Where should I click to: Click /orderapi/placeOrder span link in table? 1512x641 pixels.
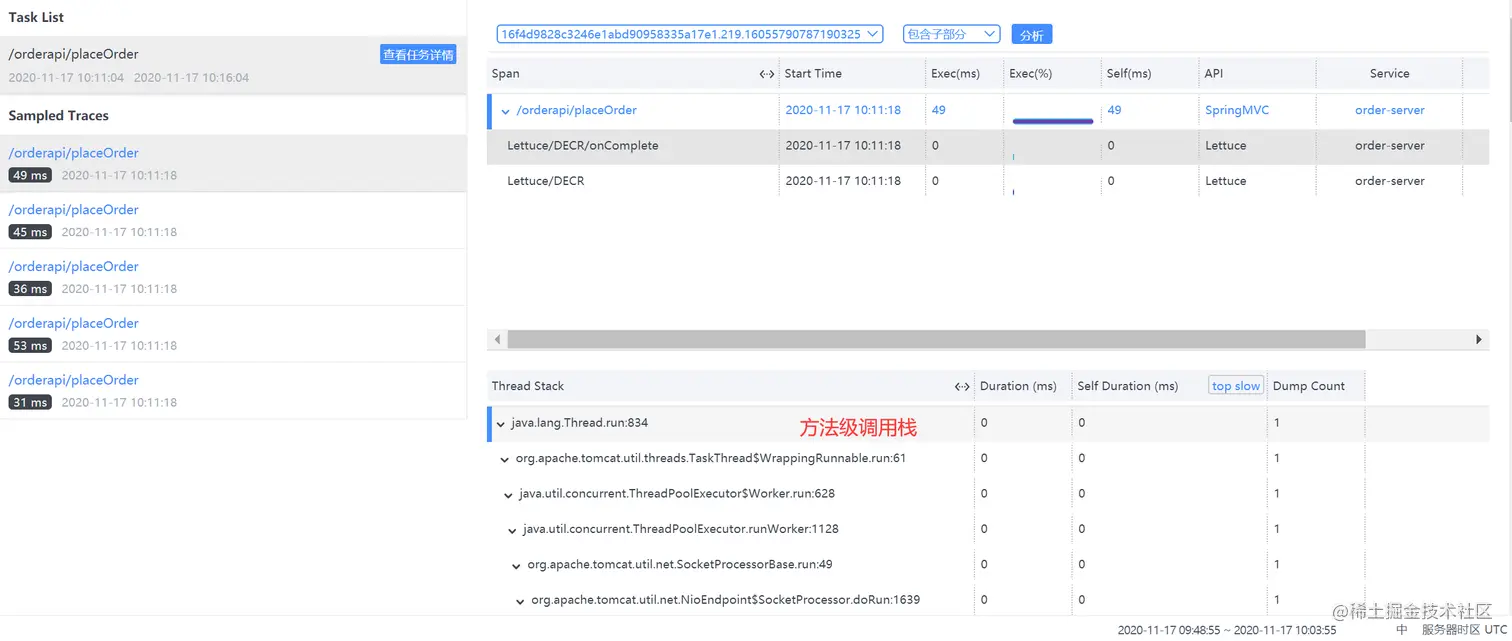[x=576, y=110]
